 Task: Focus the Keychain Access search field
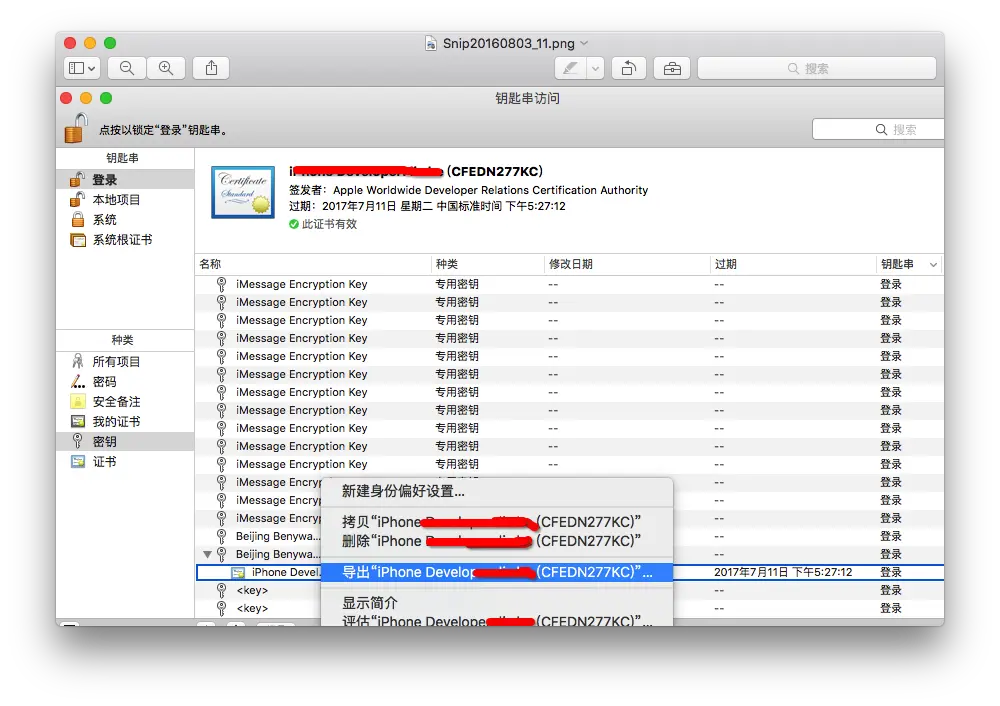(878, 129)
